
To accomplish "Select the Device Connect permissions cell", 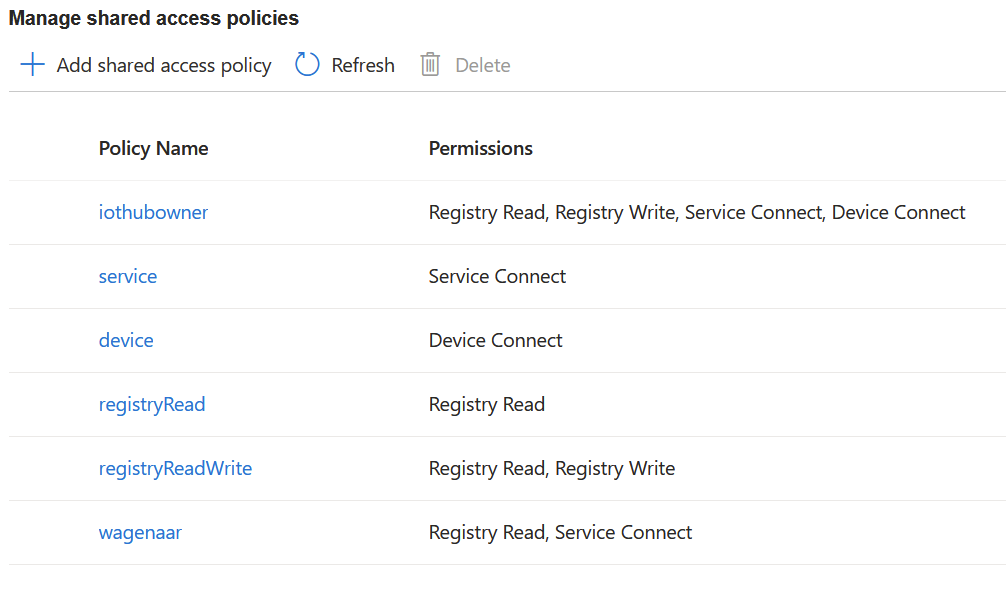I will pos(495,341).
